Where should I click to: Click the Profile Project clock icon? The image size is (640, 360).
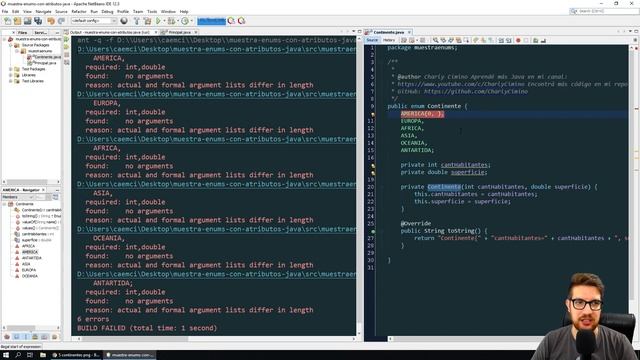coord(185,21)
